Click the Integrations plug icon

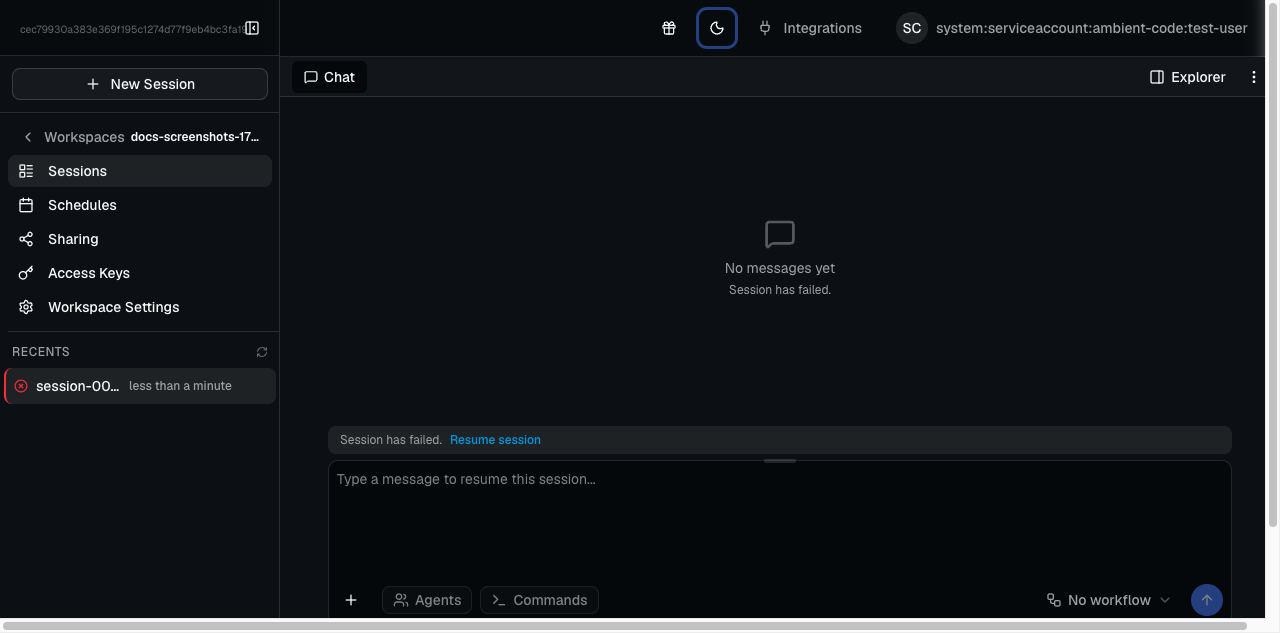coord(765,28)
